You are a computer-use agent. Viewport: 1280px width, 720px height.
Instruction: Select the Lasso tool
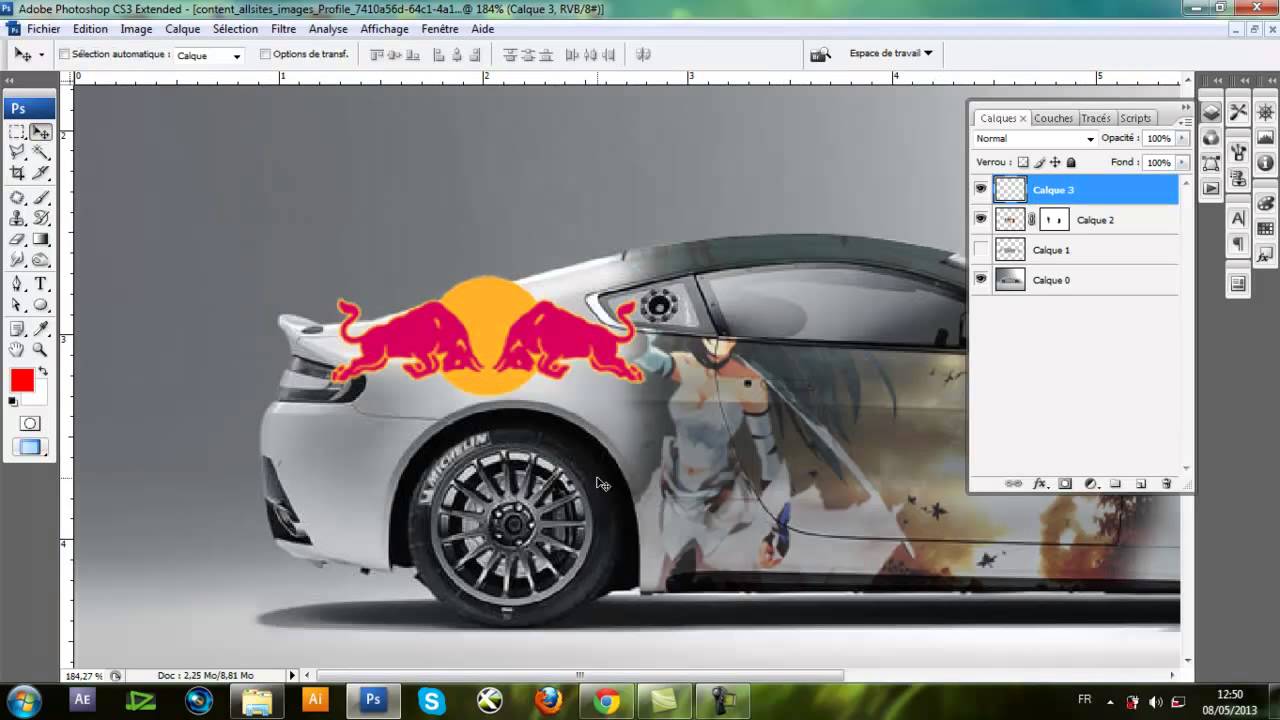17,152
